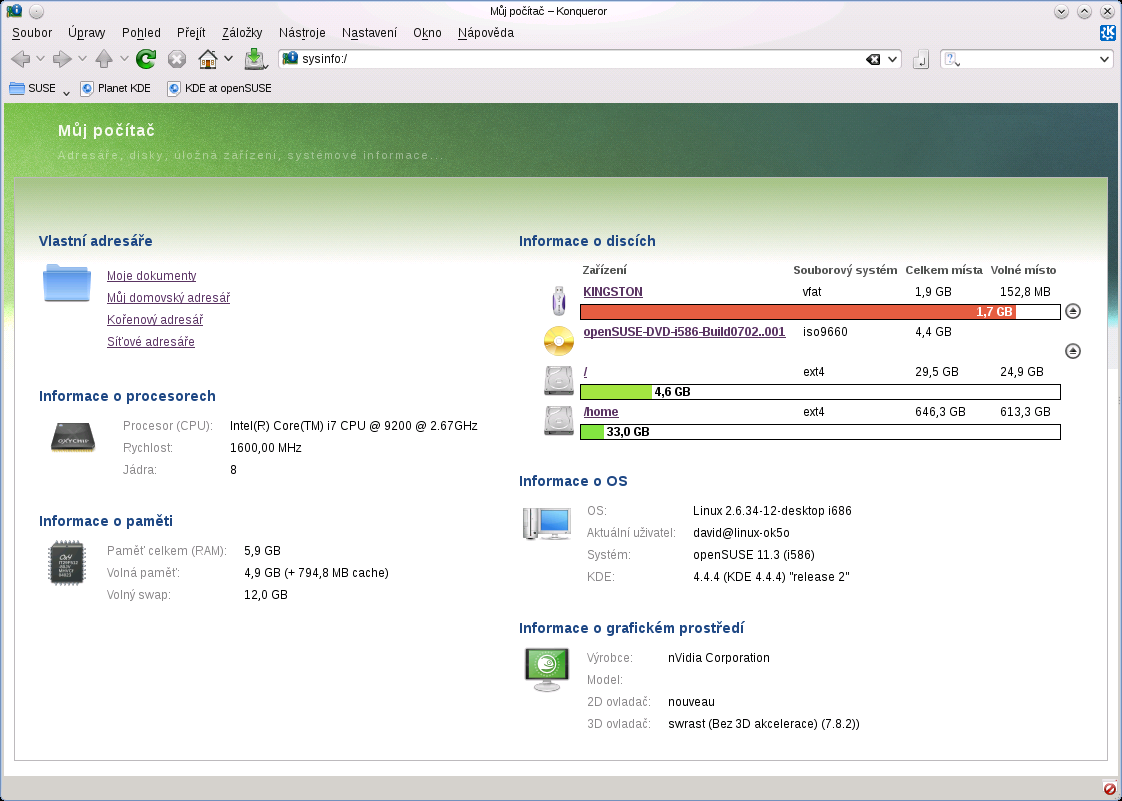Clear the location bar text
This screenshot has height=801, width=1122.
coord(873,59)
